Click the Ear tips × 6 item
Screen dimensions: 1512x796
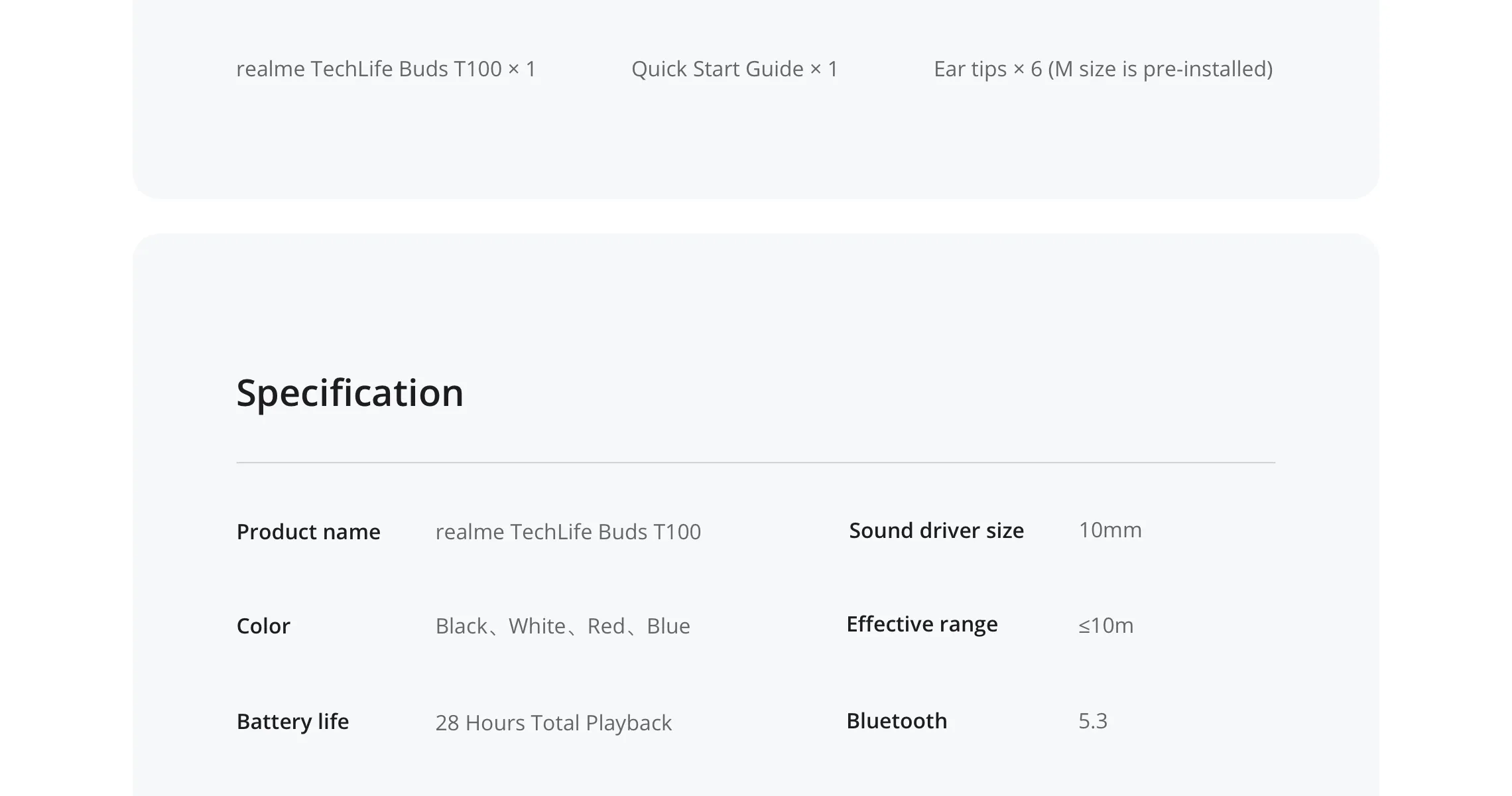tap(1103, 69)
